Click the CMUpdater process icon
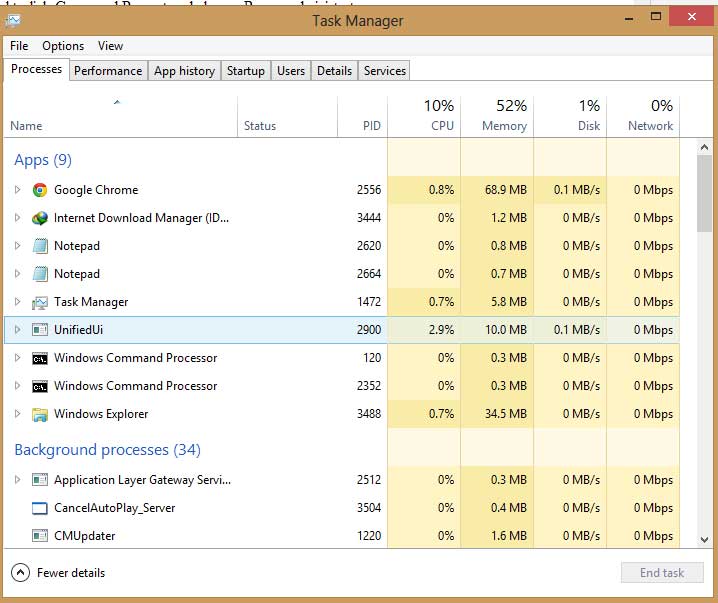Viewport: 718px width, 603px height. (x=40, y=536)
